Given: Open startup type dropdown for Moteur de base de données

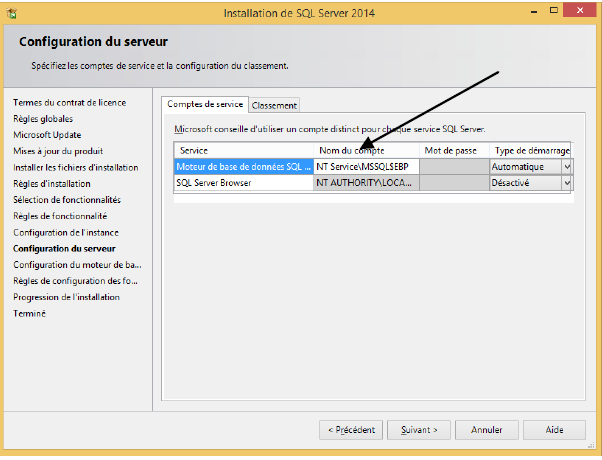Looking at the screenshot, I should 567,167.
